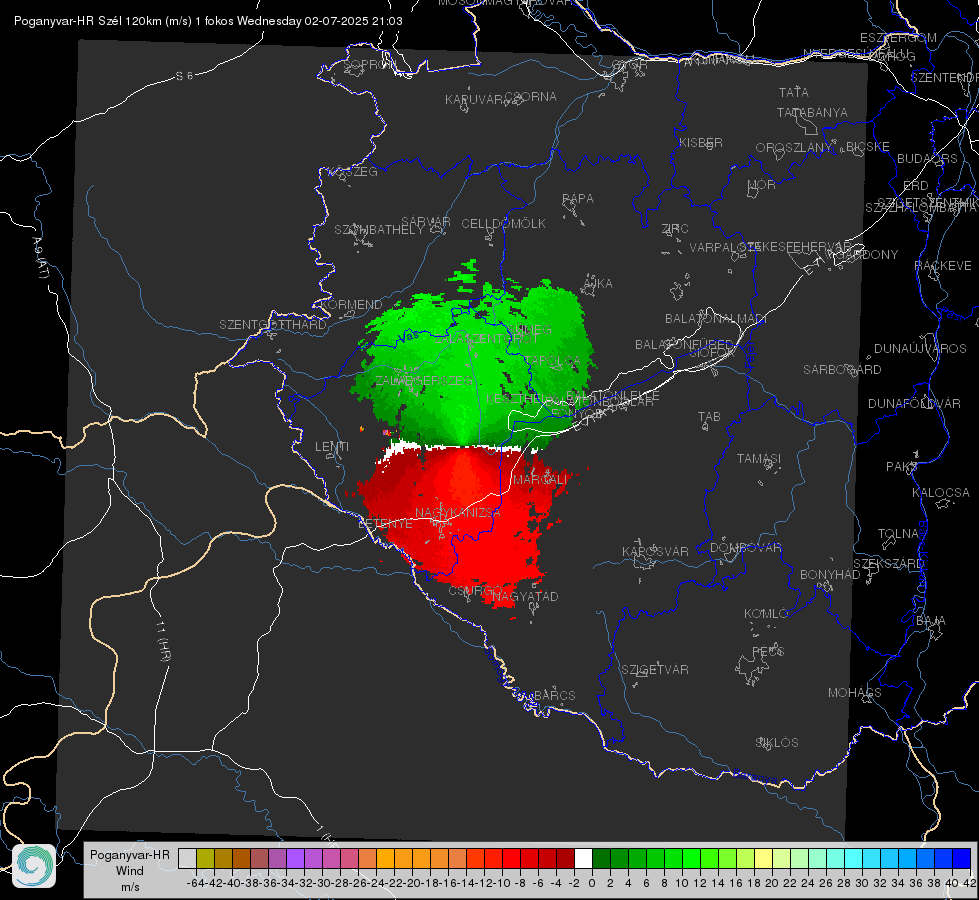Click the KISBER city label
Screen dimensions: 979x900
coord(701,142)
